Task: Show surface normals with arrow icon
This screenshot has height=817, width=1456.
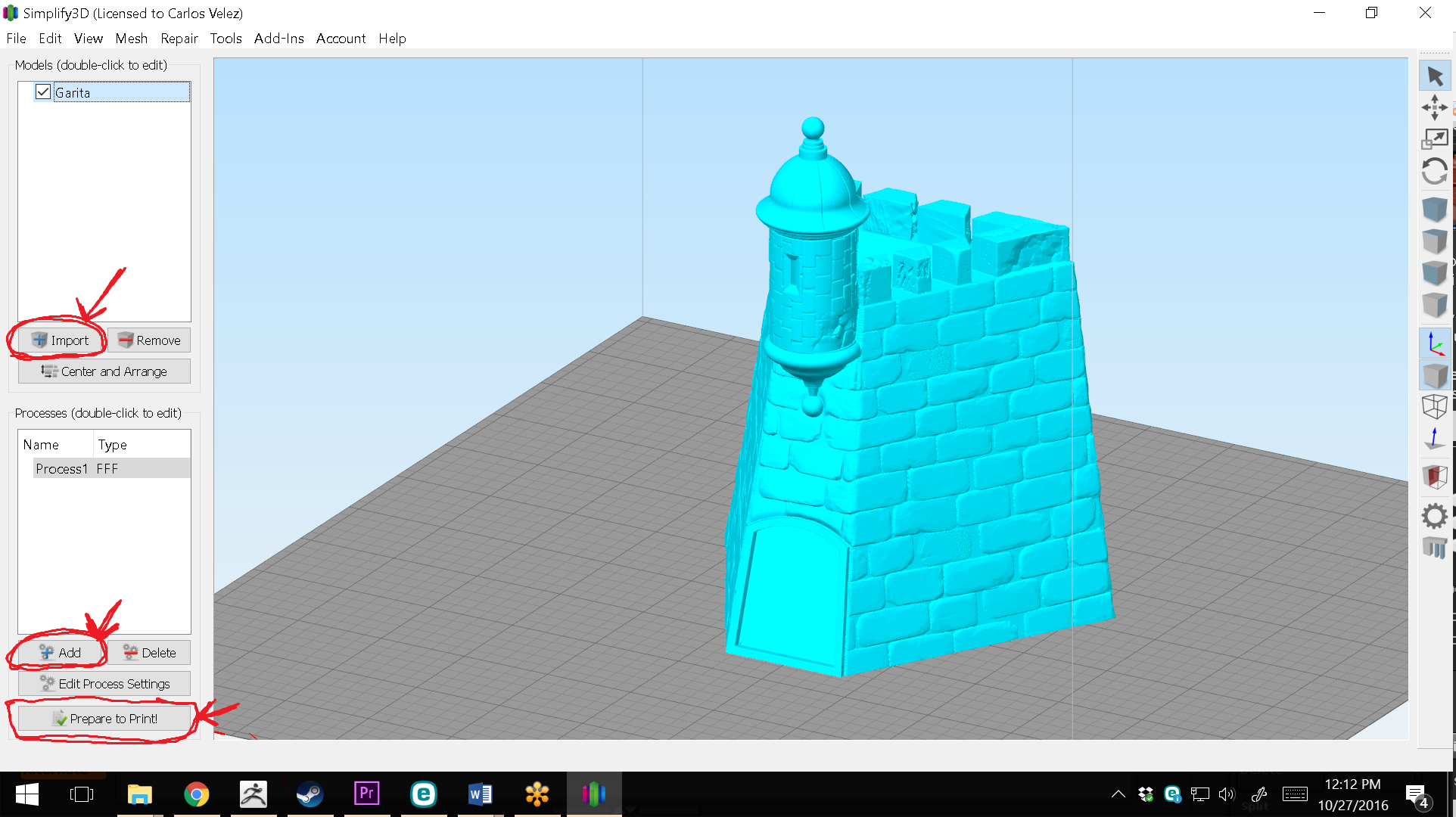Action: point(1435,439)
